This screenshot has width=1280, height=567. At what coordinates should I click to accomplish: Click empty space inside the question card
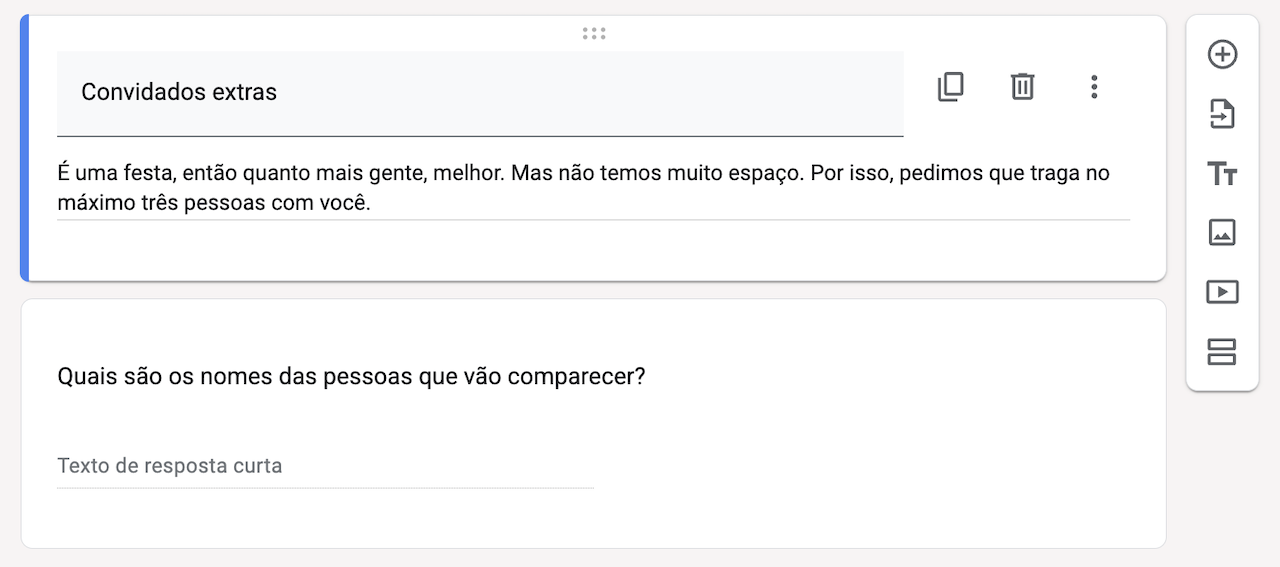click(880, 460)
